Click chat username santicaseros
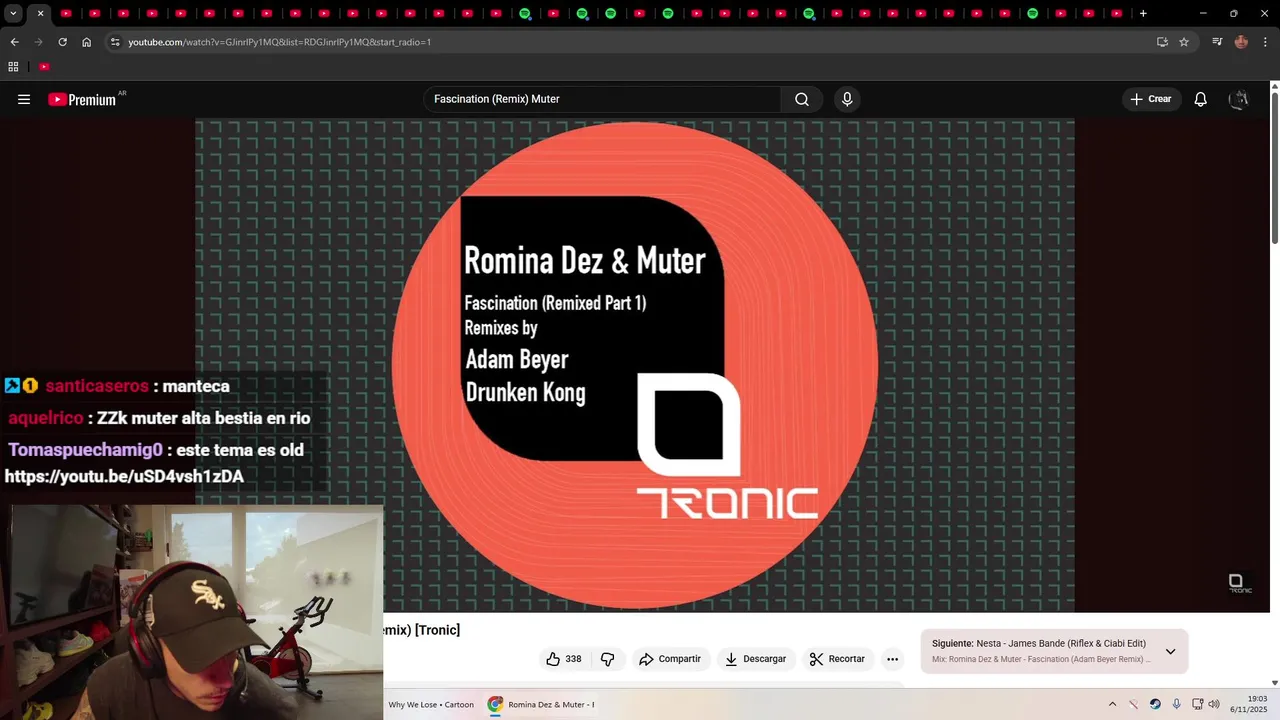1280x720 pixels. point(97,386)
